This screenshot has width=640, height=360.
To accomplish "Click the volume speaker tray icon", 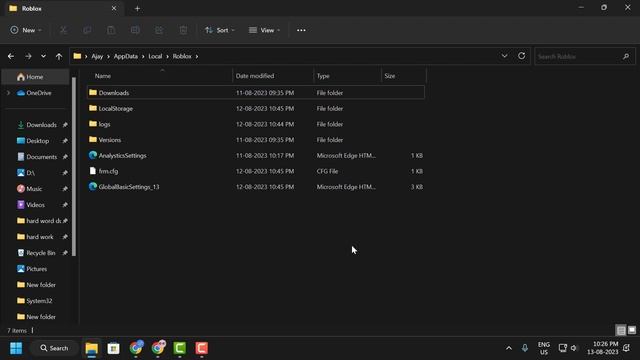I will pos(574,348).
